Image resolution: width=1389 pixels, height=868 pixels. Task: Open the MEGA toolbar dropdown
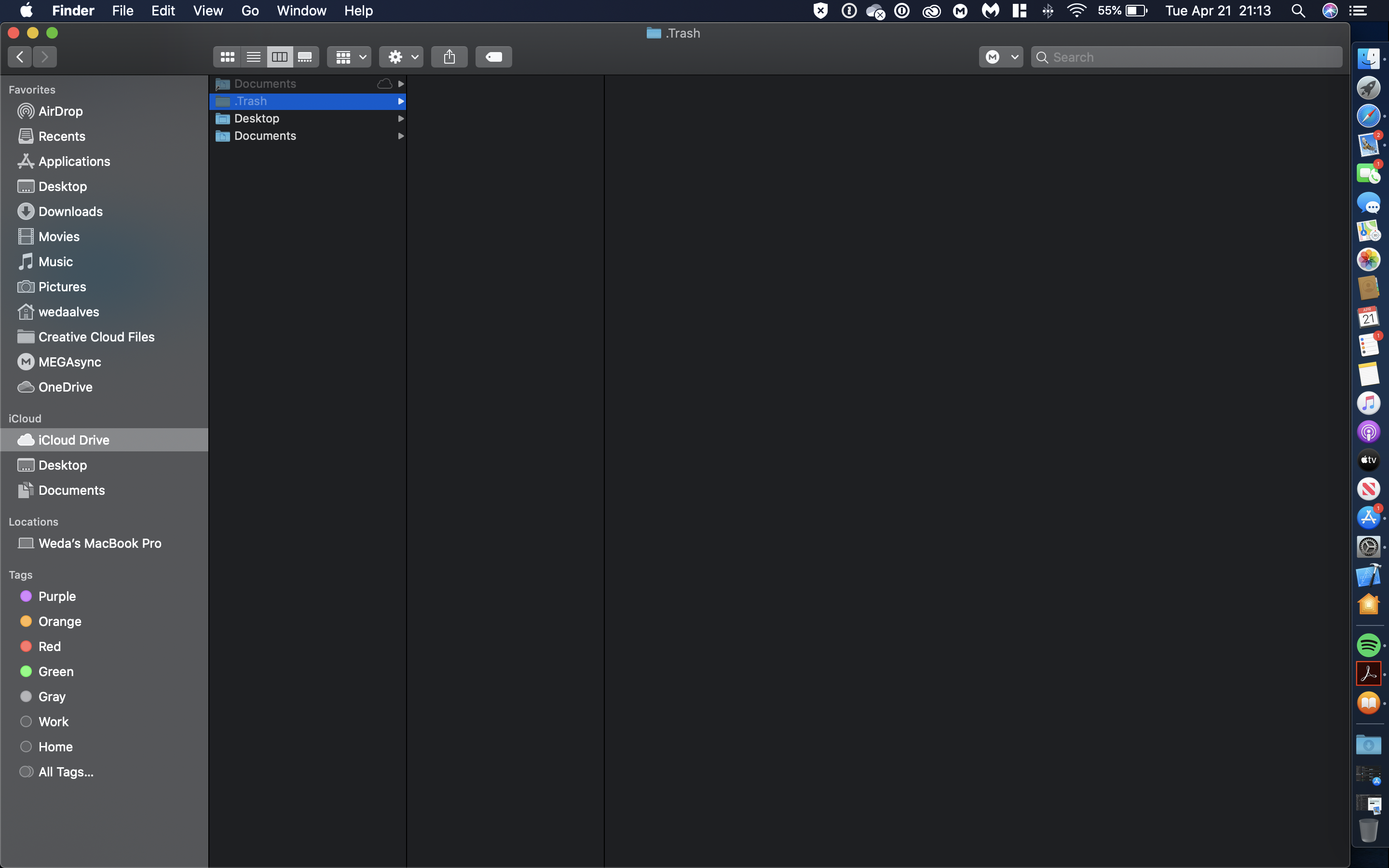(x=1000, y=57)
